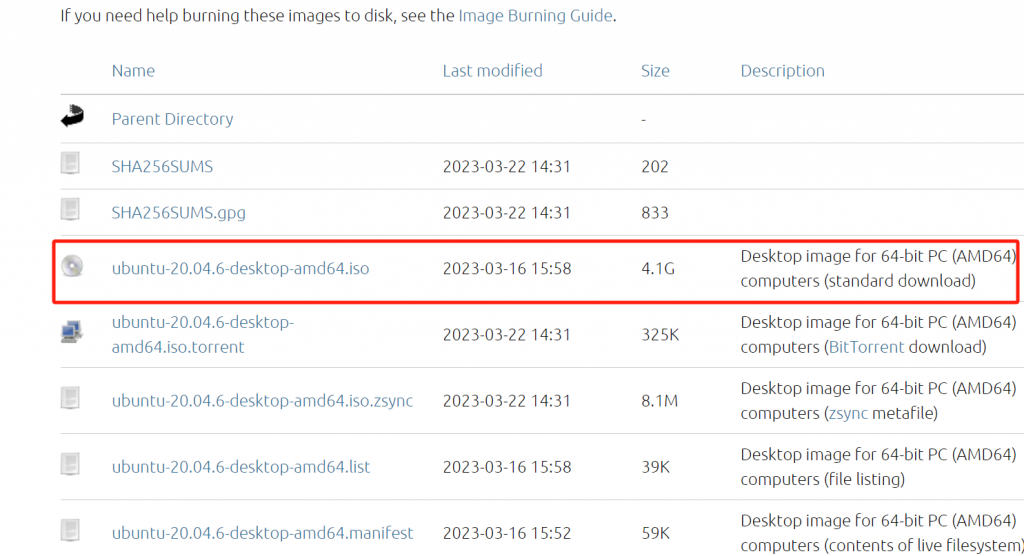Sort the listing by Last modified

click(492, 71)
